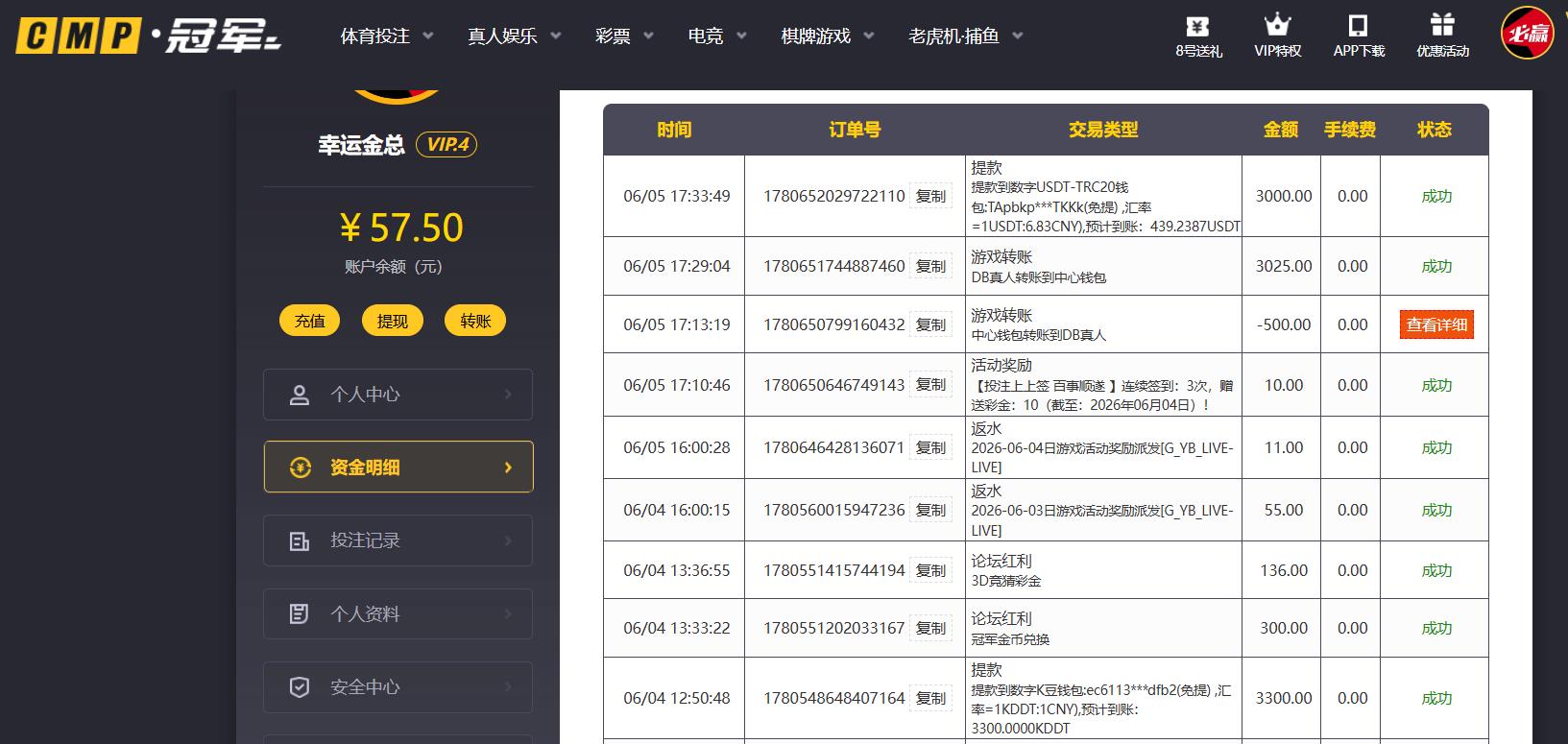This screenshot has width=1568, height=744.
Task: Click the 活动奖励 check-in bonus entry
Action: (1102, 385)
